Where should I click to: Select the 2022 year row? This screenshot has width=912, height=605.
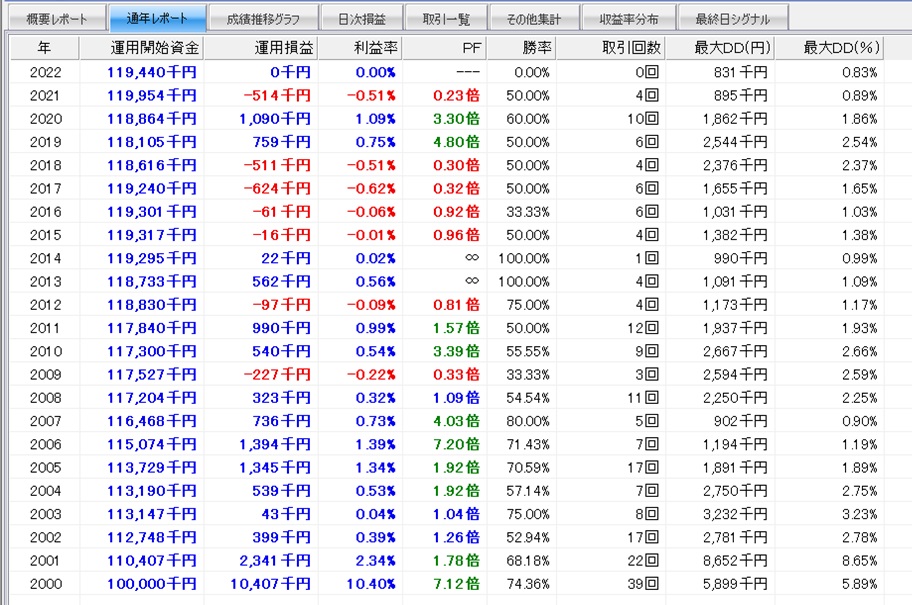pos(45,72)
